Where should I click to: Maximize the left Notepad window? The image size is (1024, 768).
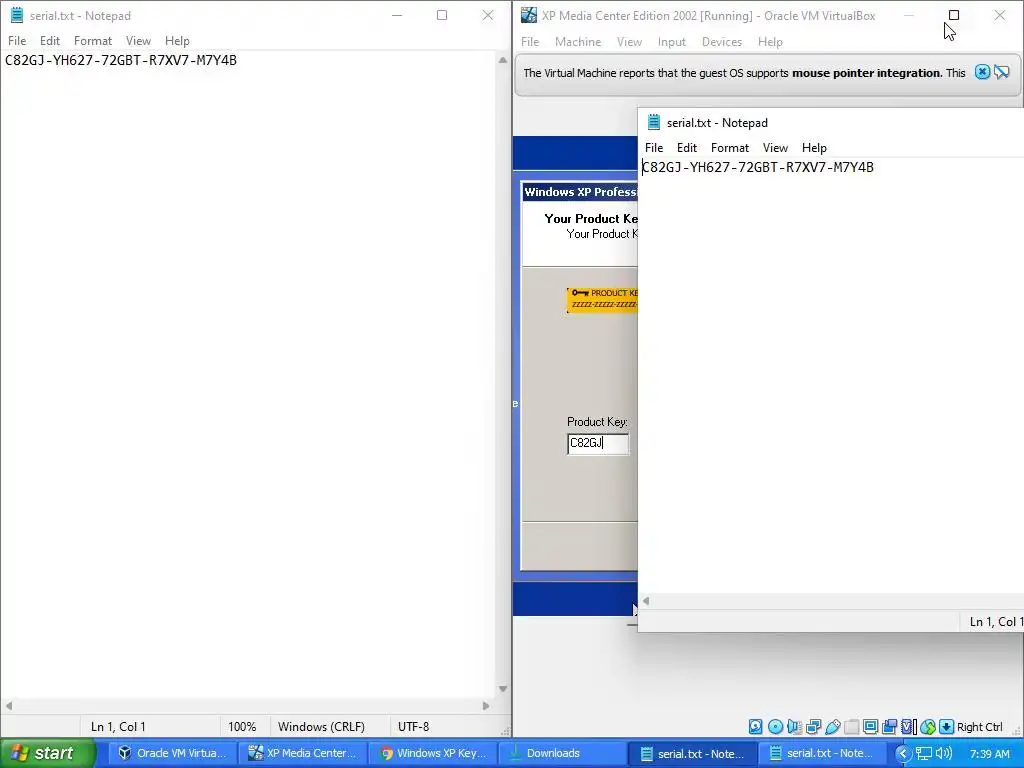pos(442,15)
